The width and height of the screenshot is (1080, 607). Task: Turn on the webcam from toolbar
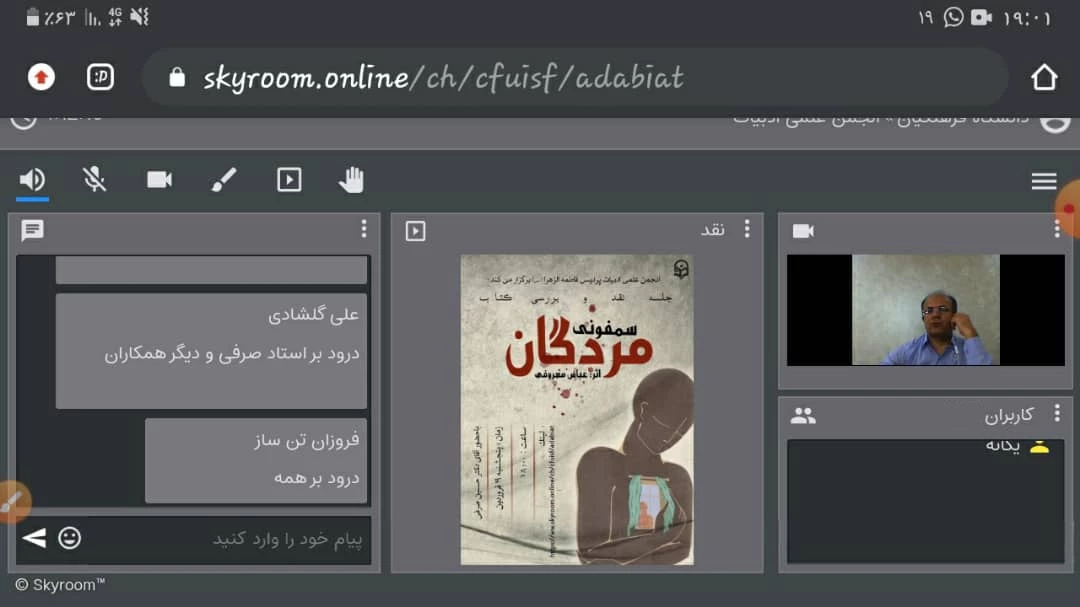pos(159,180)
